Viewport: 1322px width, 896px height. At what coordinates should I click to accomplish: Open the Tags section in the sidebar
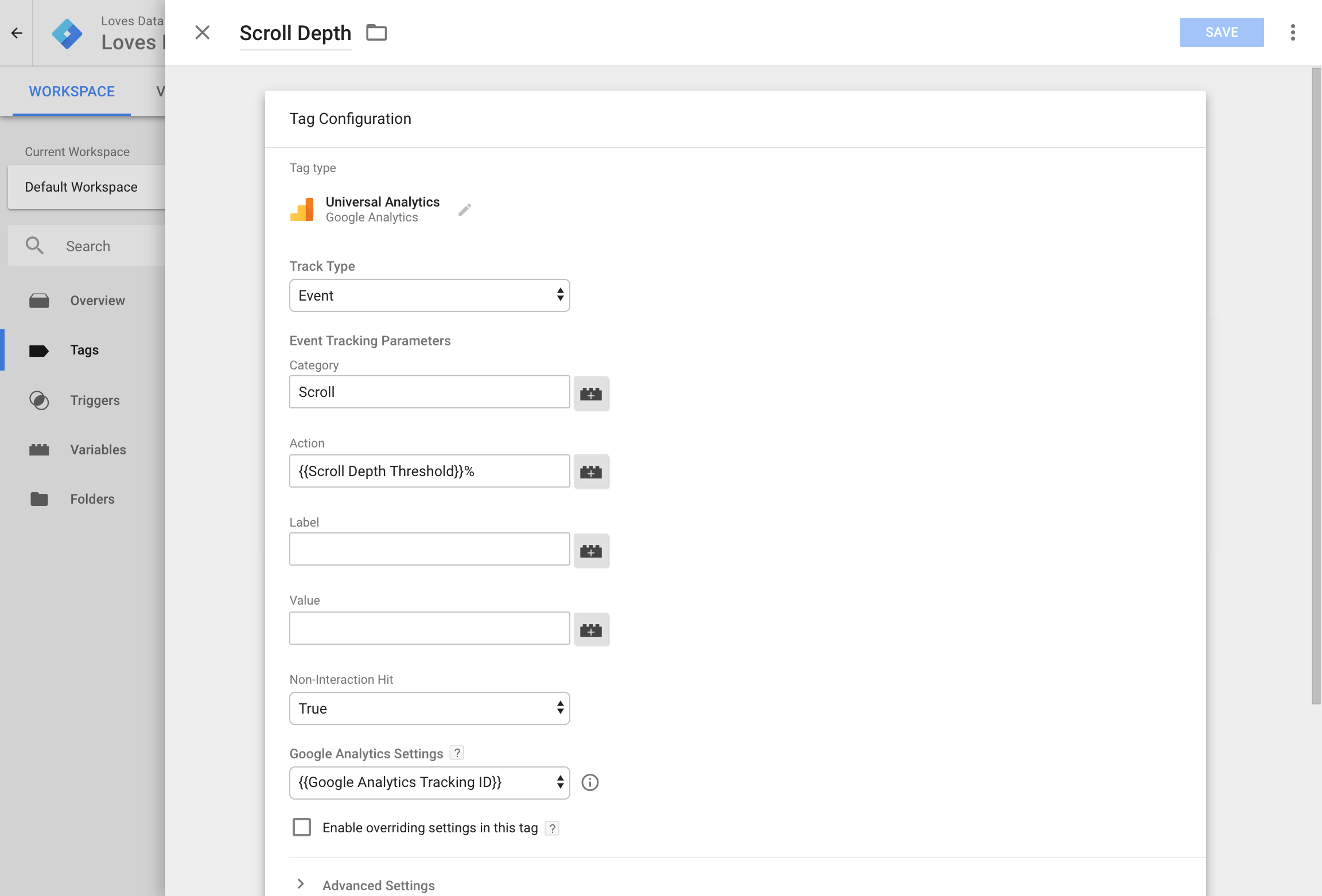click(84, 350)
